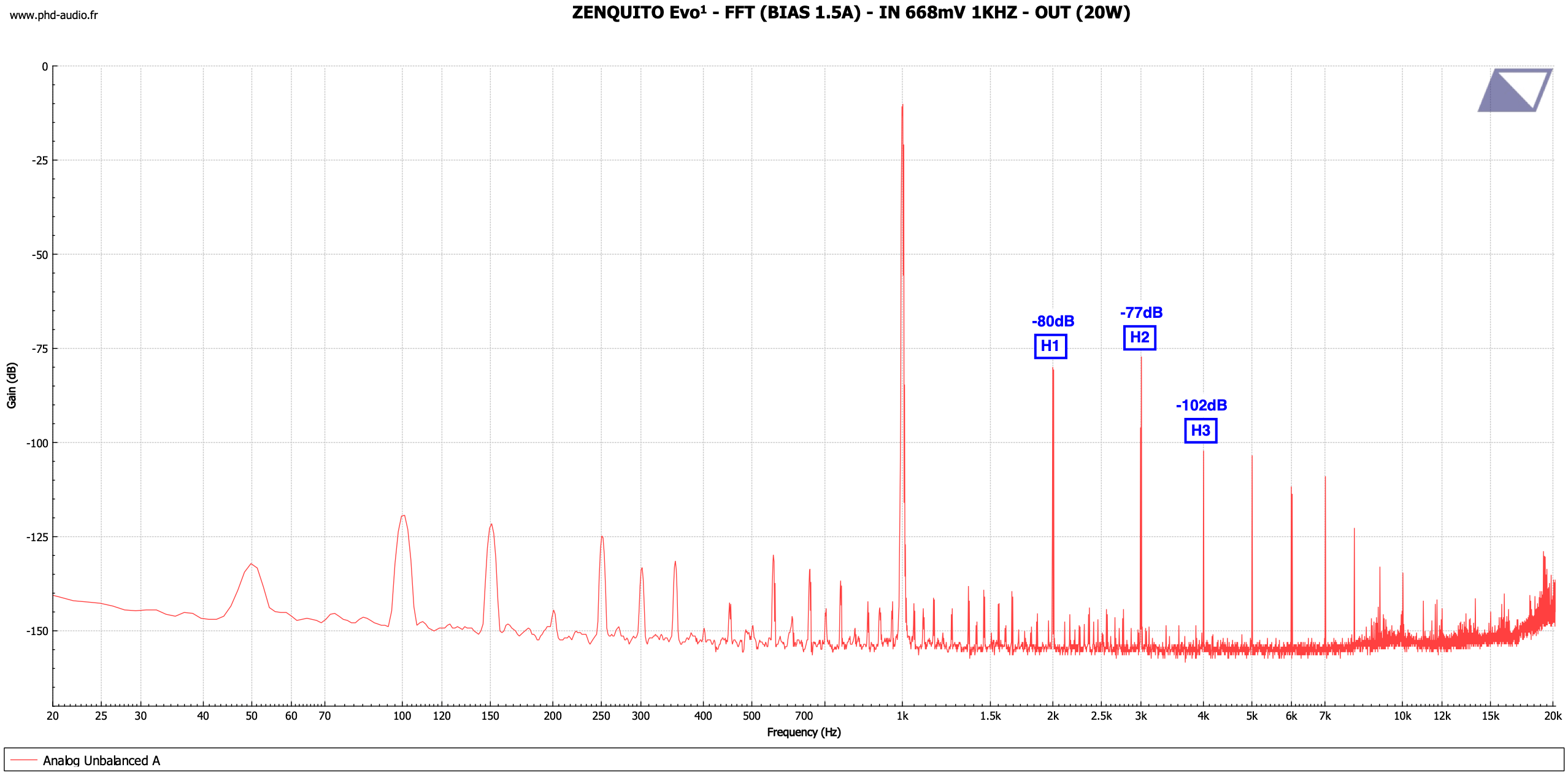The width and height of the screenshot is (1568, 775).
Task: Click the 4k frequency axis tick label
Action: [x=1204, y=716]
